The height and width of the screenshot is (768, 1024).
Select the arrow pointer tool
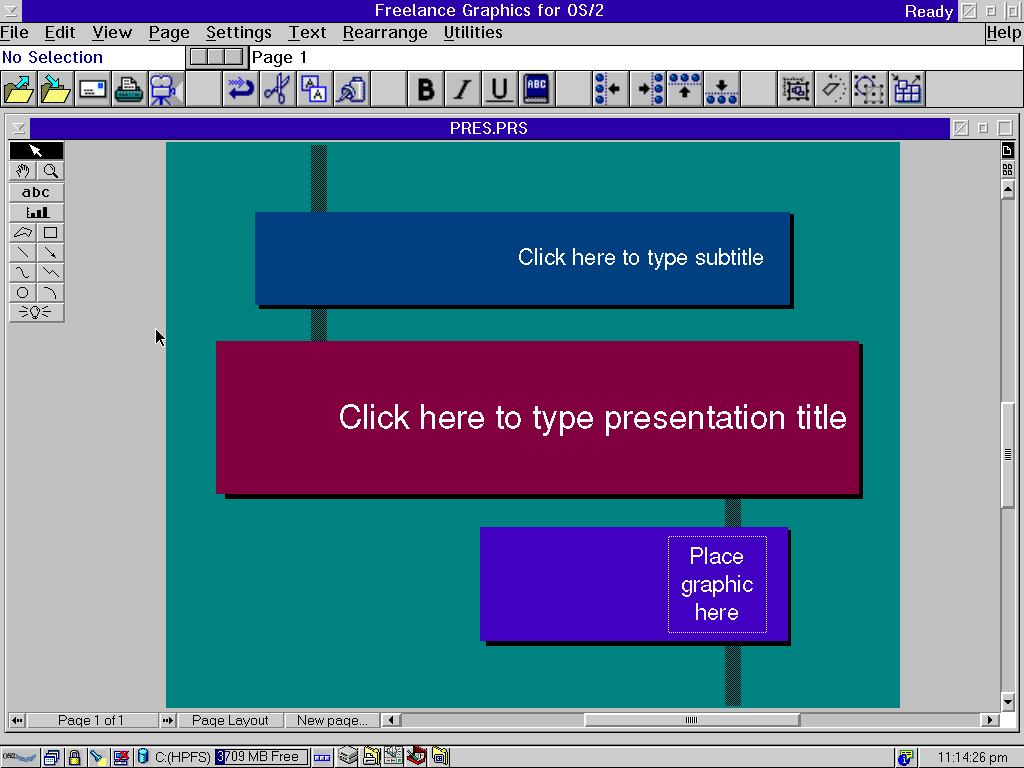pos(37,151)
